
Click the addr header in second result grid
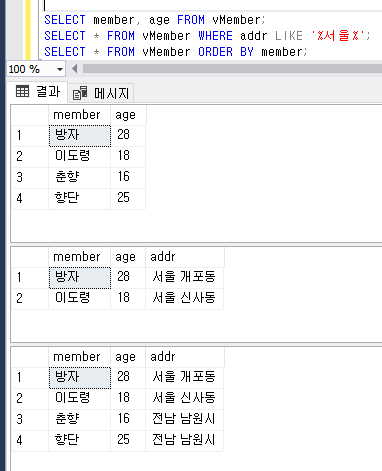185,257
